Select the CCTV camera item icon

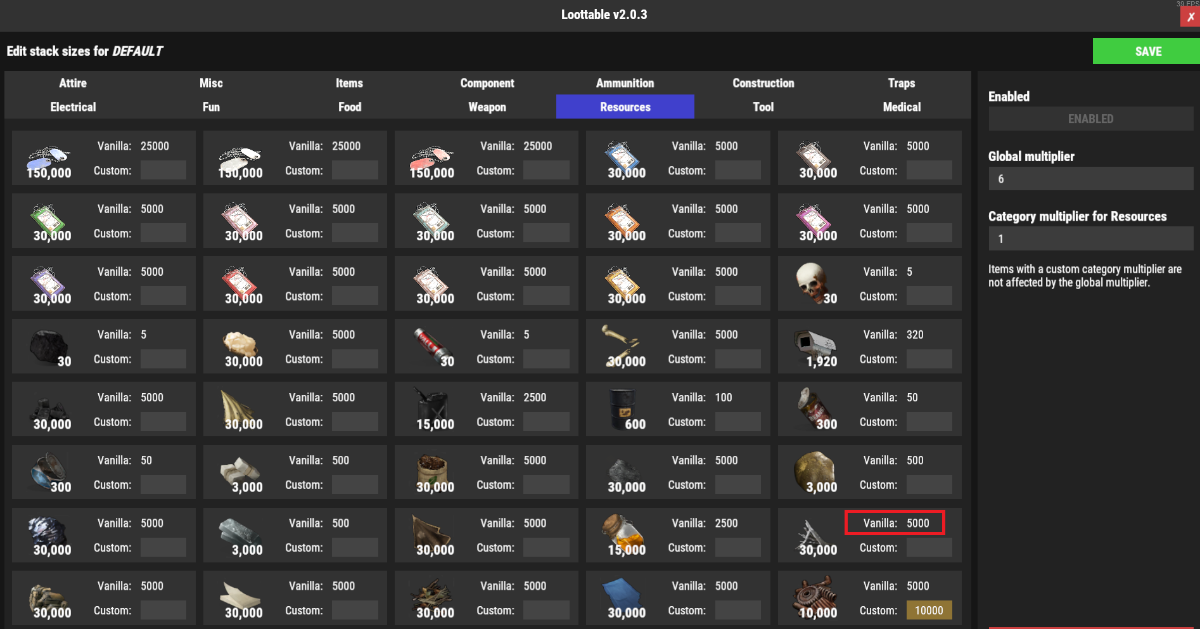[x=814, y=345]
